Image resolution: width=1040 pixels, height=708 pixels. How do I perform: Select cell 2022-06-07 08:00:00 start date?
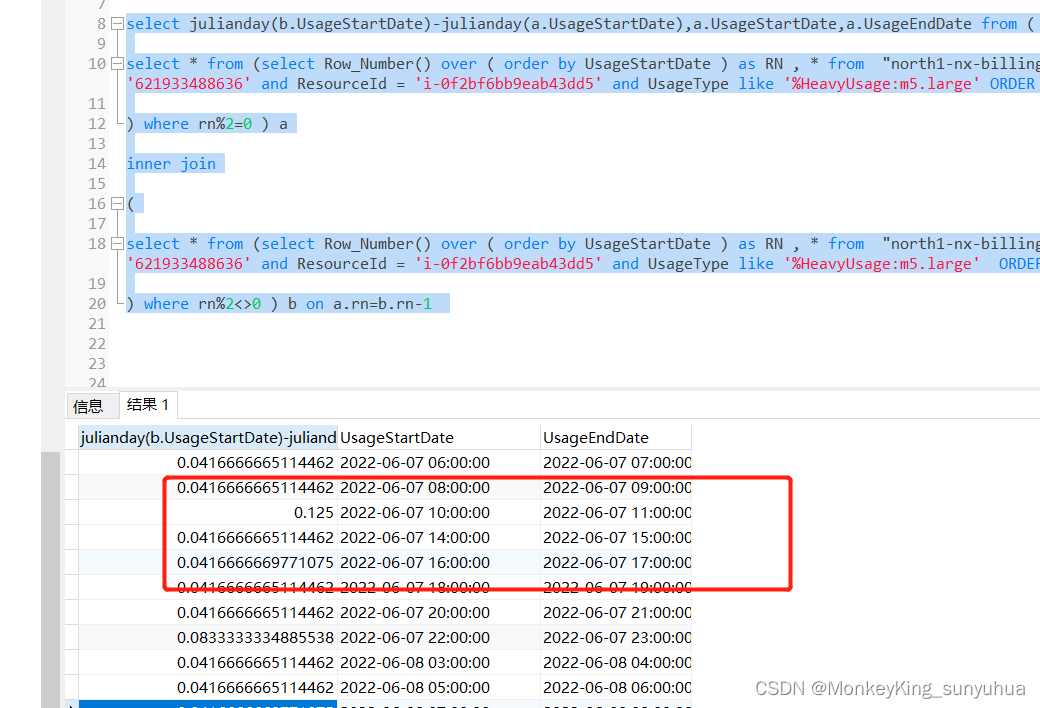[x=438, y=488]
